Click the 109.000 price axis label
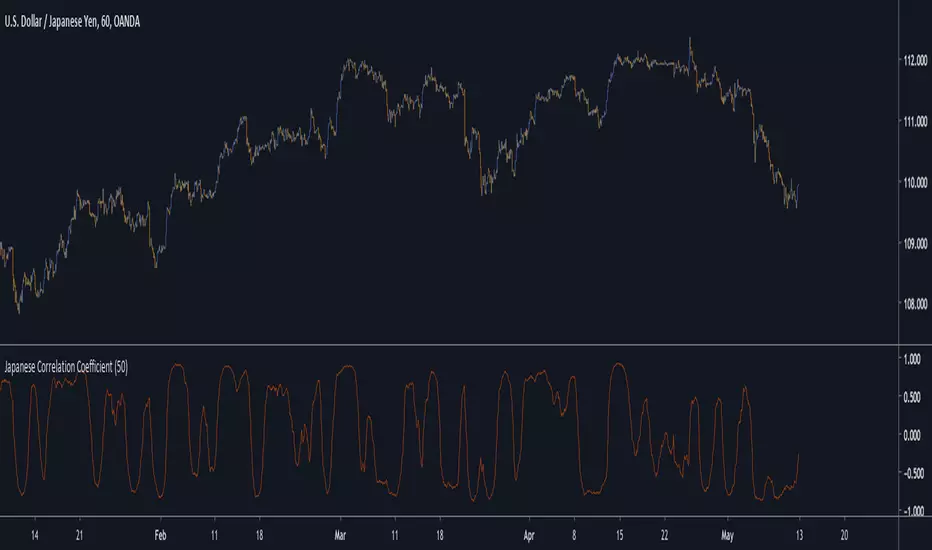Viewport: 932px width, 550px height. [x=915, y=243]
